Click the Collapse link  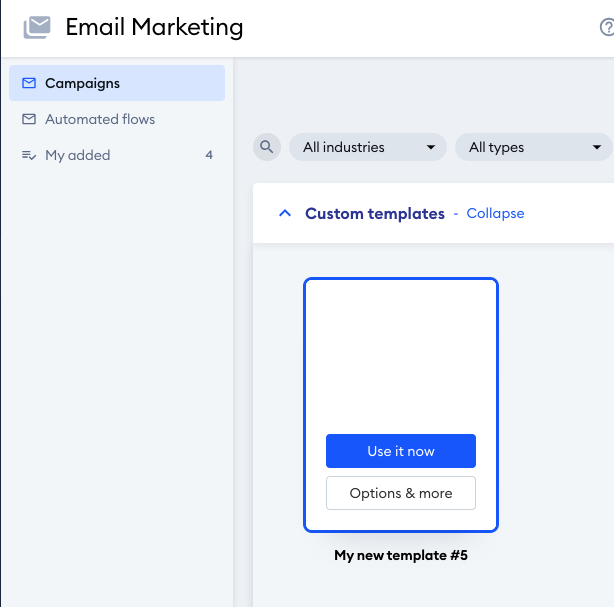[495, 213]
